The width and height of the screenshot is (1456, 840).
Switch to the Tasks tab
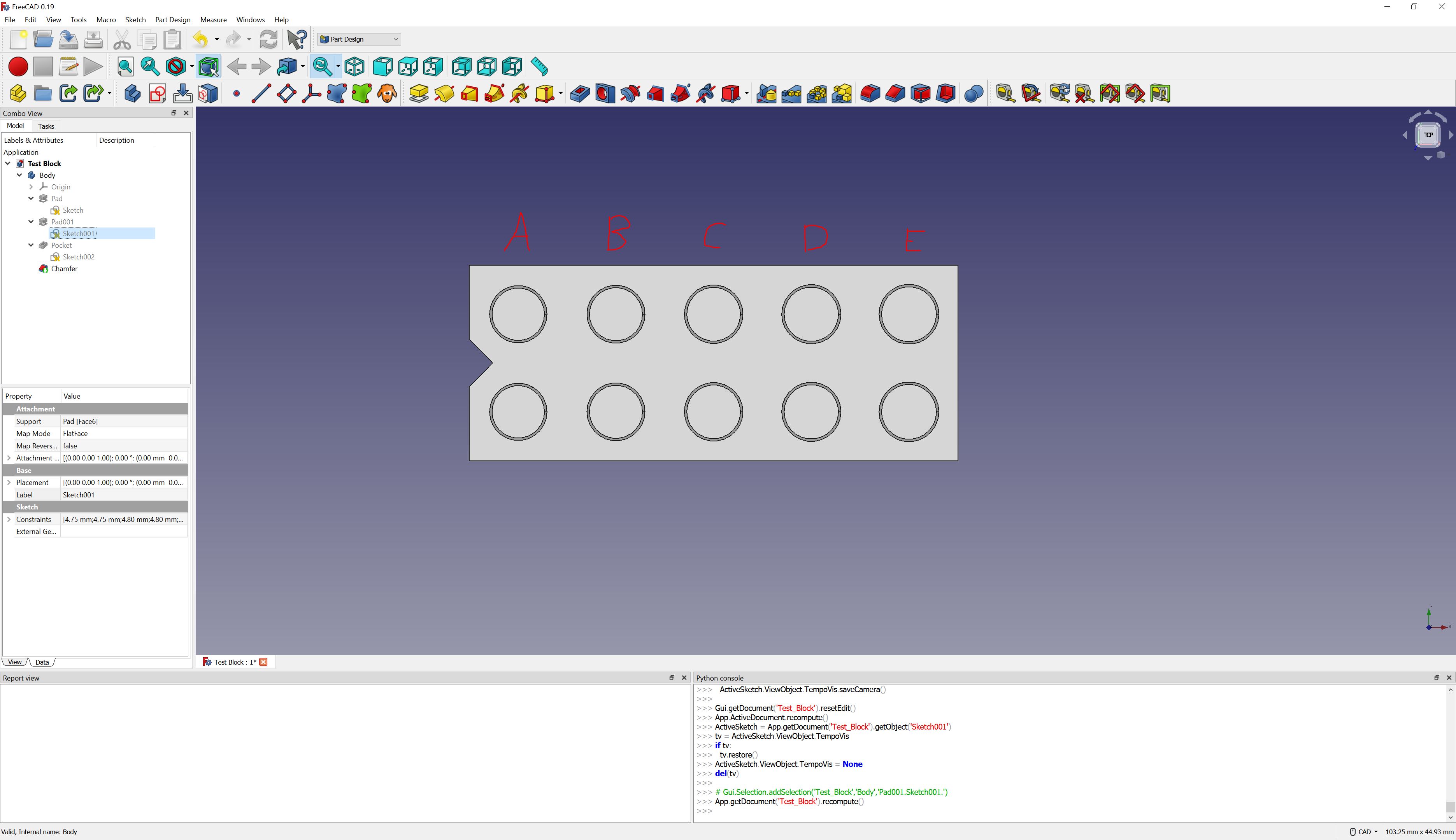(x=46, y=126)
